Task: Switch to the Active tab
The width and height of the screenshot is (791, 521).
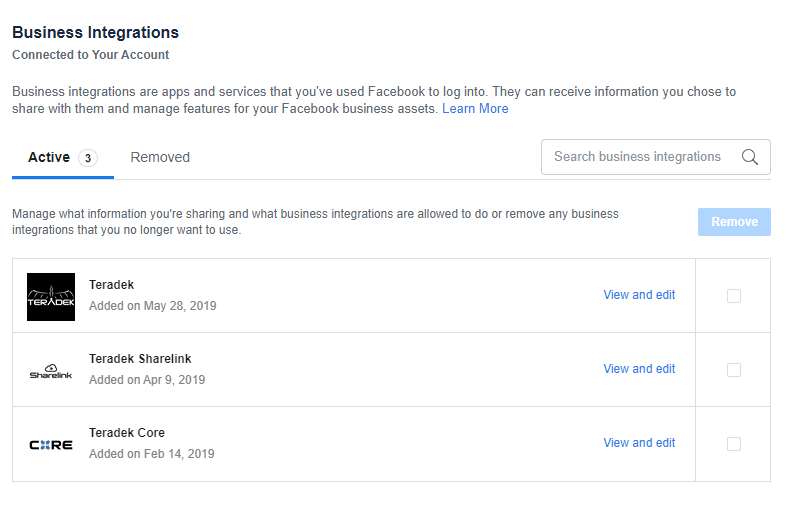Action: pos(49,157)
